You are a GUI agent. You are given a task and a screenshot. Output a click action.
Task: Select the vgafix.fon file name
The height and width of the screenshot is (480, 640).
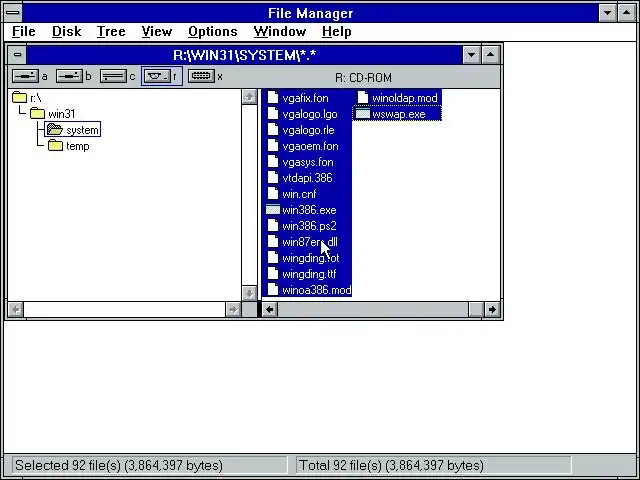pos(305,98)
